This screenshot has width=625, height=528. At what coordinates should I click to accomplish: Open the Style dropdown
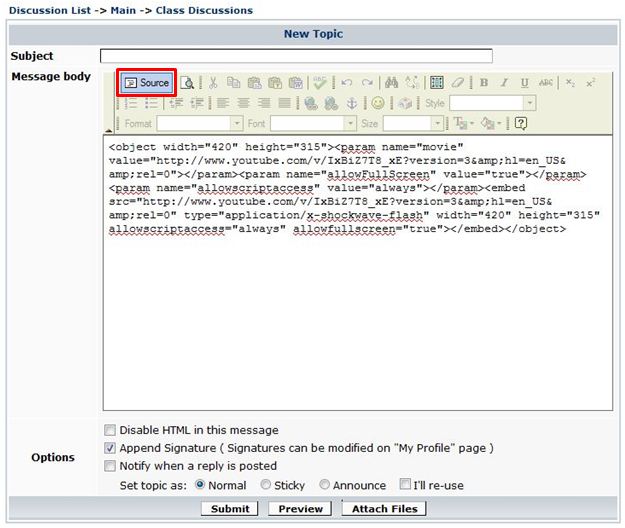tap(493, 103)
